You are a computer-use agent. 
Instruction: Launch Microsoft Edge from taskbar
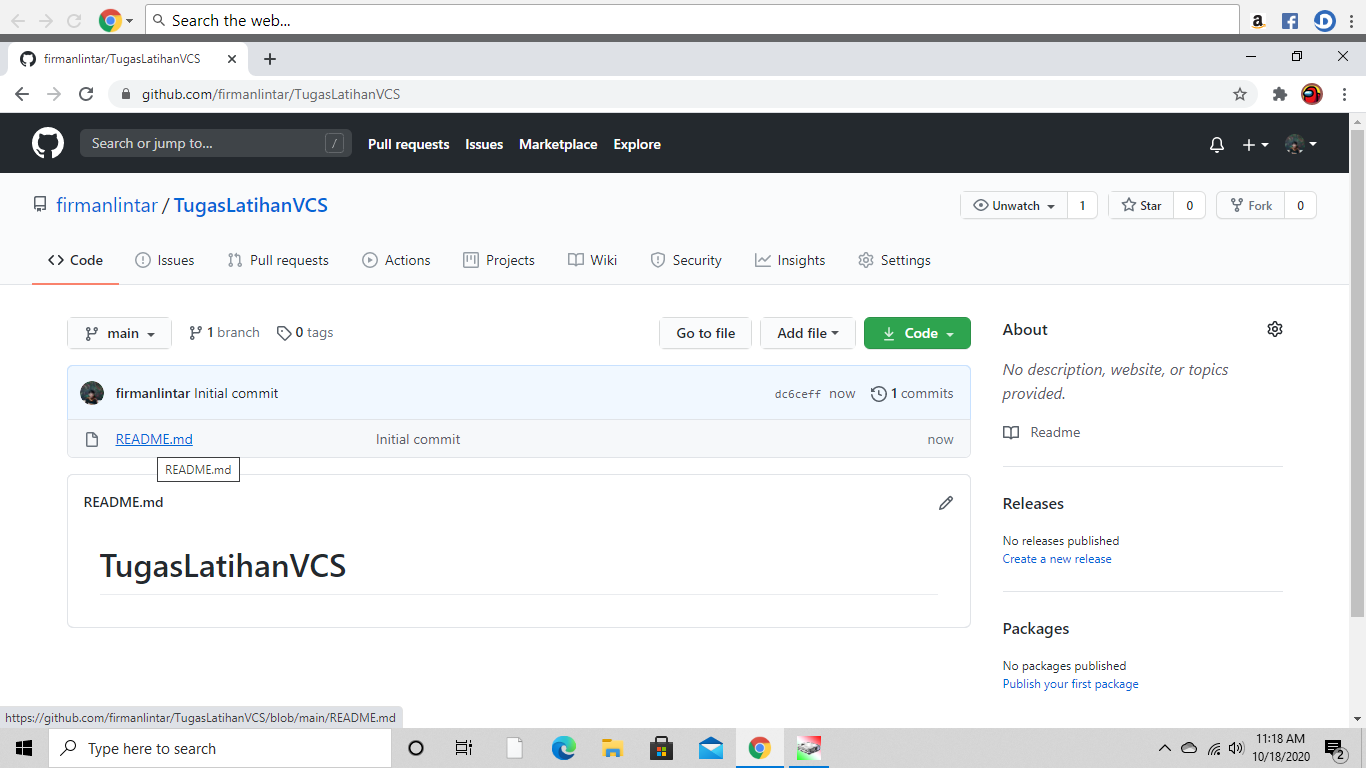[x=564, y=748]
